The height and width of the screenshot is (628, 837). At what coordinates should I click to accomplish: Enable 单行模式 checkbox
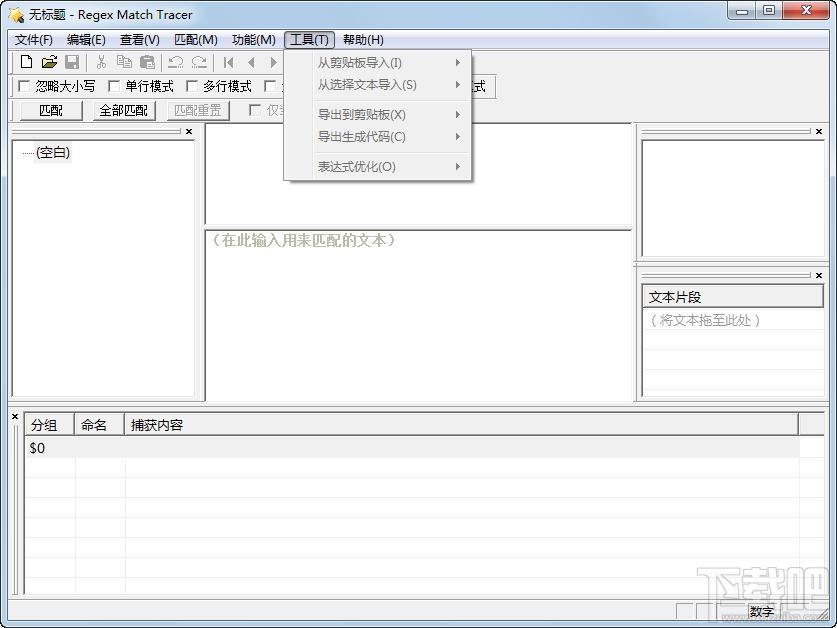pos(113,86)
